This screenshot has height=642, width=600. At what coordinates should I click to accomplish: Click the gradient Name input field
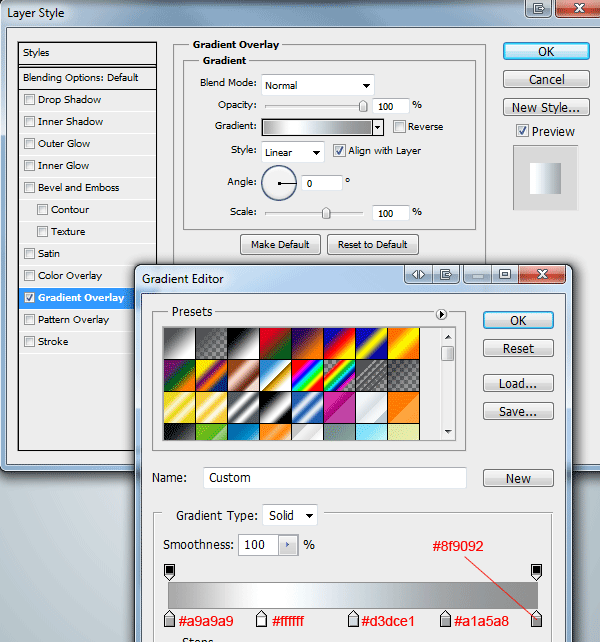click(x=335, y=478)
